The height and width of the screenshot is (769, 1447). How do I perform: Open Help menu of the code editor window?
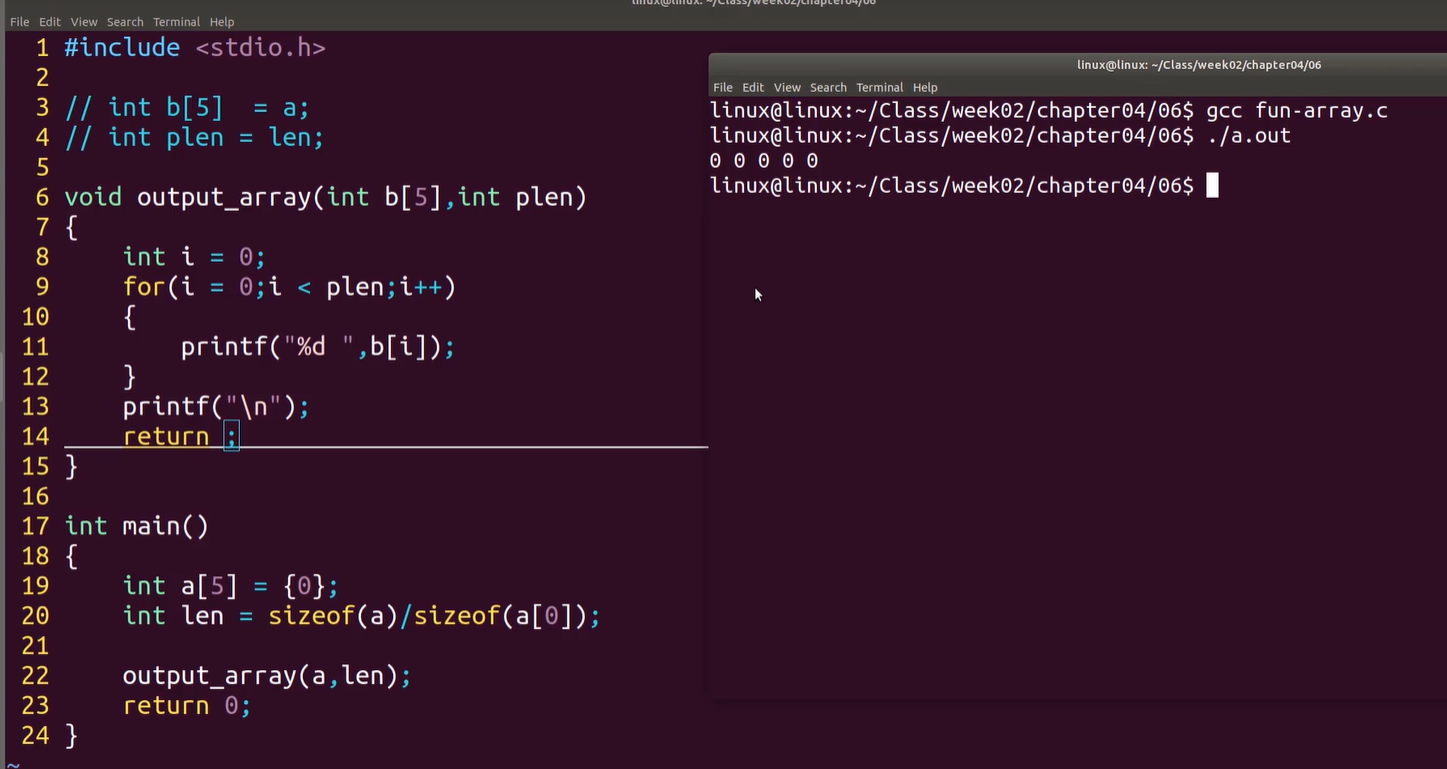(x=222, y=22)
